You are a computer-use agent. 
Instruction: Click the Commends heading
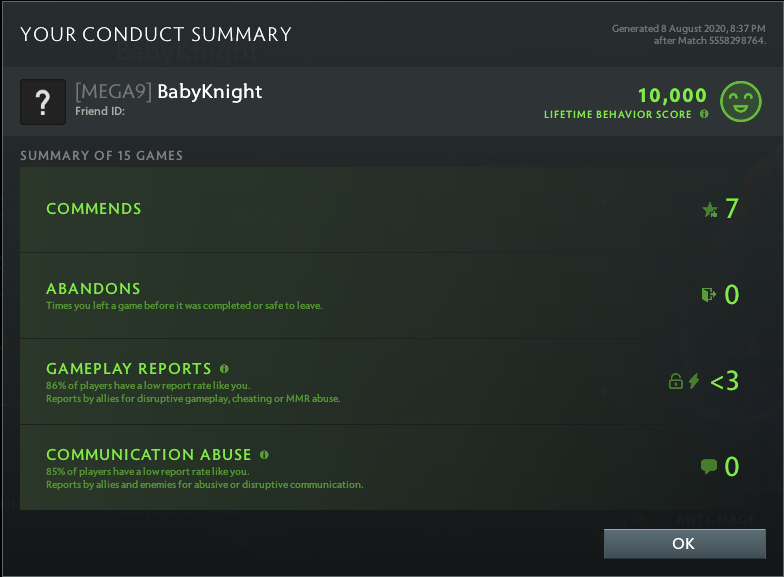(x=94, y=208)
